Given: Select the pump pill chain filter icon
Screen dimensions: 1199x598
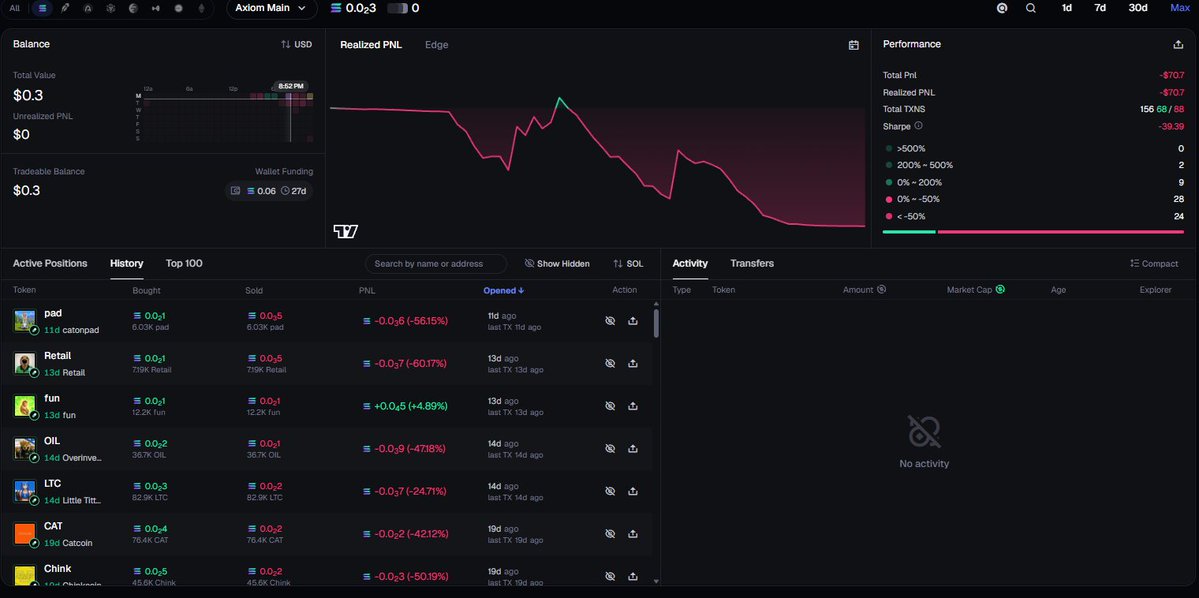Looking at the screenshot, I should pos(65,8).
